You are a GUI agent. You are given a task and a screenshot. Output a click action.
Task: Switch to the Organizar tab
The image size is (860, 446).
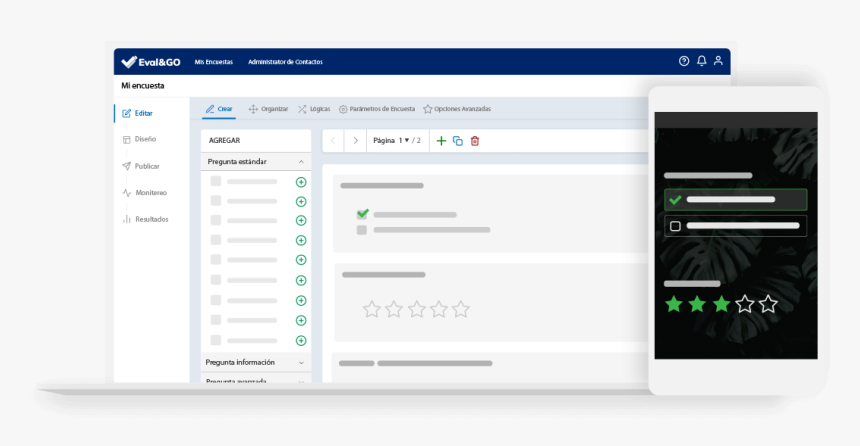click(x=268, y=109)
